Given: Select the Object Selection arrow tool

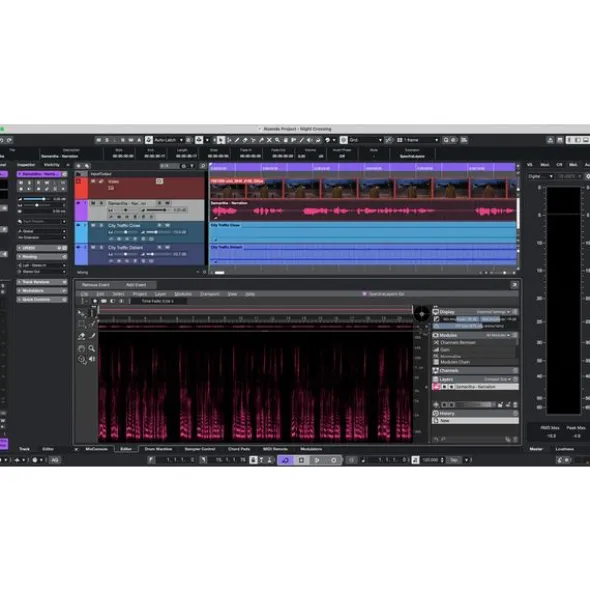Looking at the screenshot, I should pos(221,140).
